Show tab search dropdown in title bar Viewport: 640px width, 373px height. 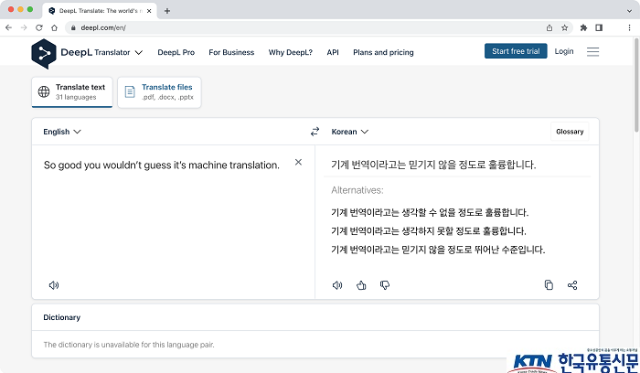point(629,11)
